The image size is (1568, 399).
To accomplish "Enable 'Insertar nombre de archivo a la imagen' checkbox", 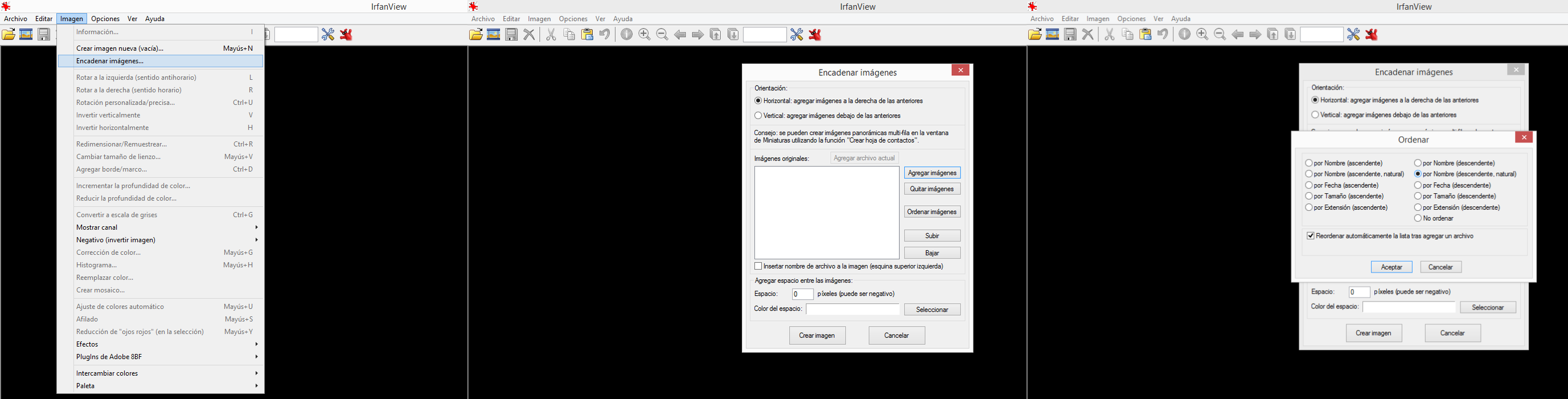I will click(758, 266).
